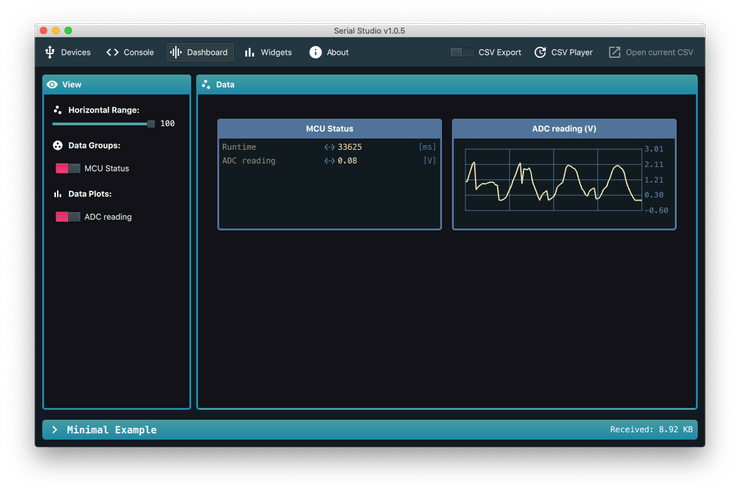The height and width of the screenshot is (493, 740).
Task: Click the Dashboard waveform icon
Action: point(175,52)
